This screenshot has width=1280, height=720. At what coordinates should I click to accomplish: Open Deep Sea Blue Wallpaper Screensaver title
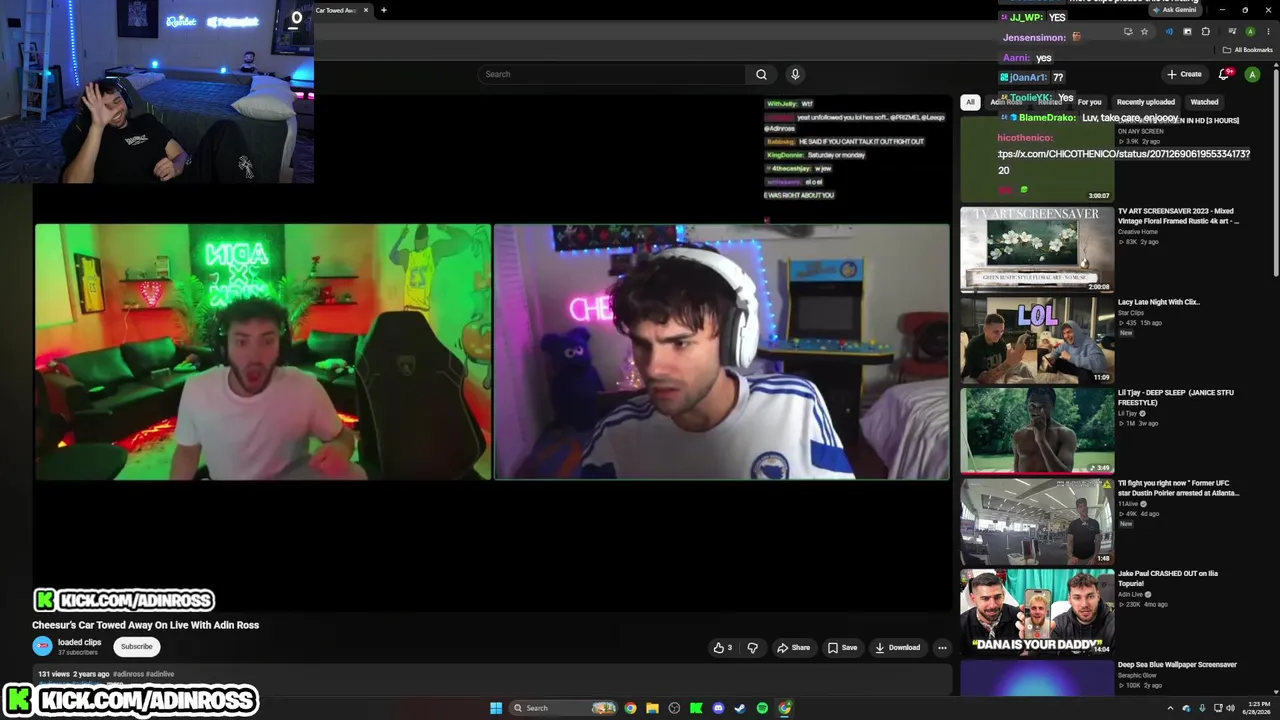(1177, 665)
